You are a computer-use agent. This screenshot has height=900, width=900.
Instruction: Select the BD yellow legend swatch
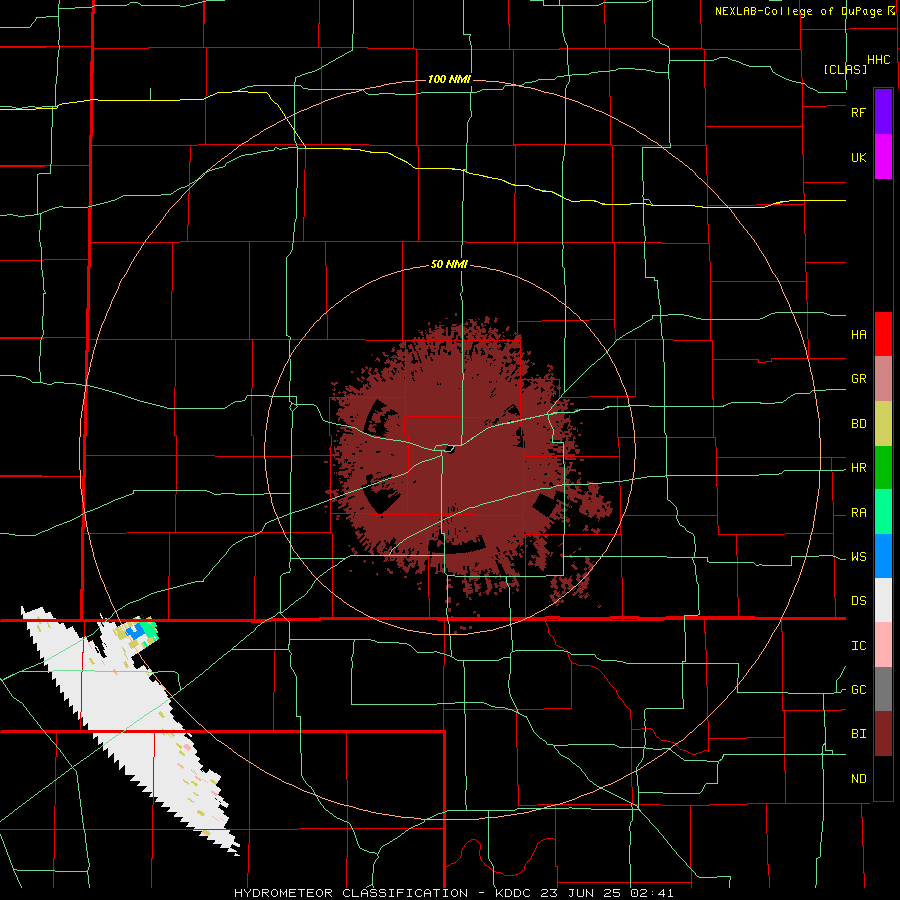point(883,424)
